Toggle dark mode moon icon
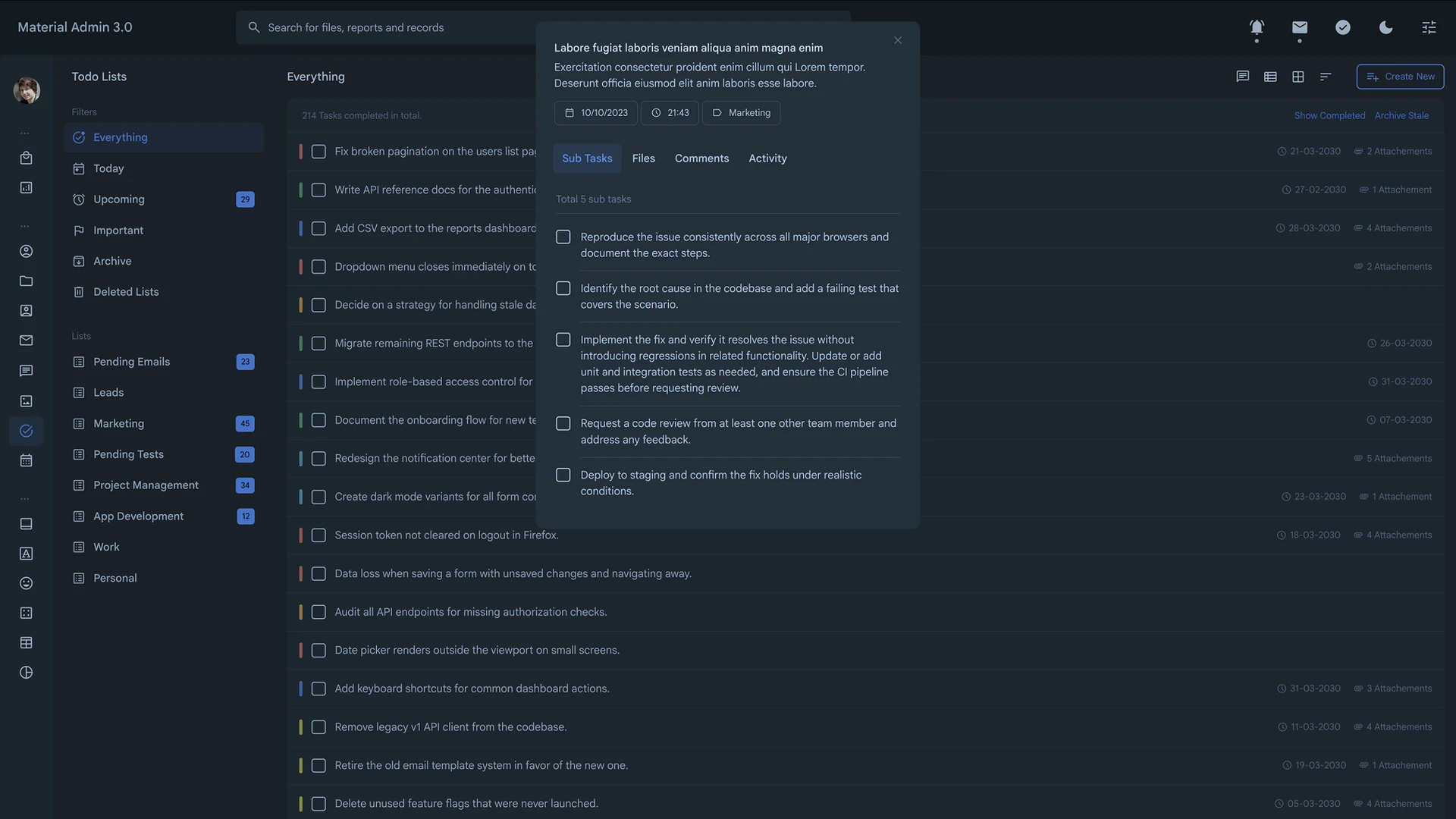Screen dimensions: 1456x819 1386,27
